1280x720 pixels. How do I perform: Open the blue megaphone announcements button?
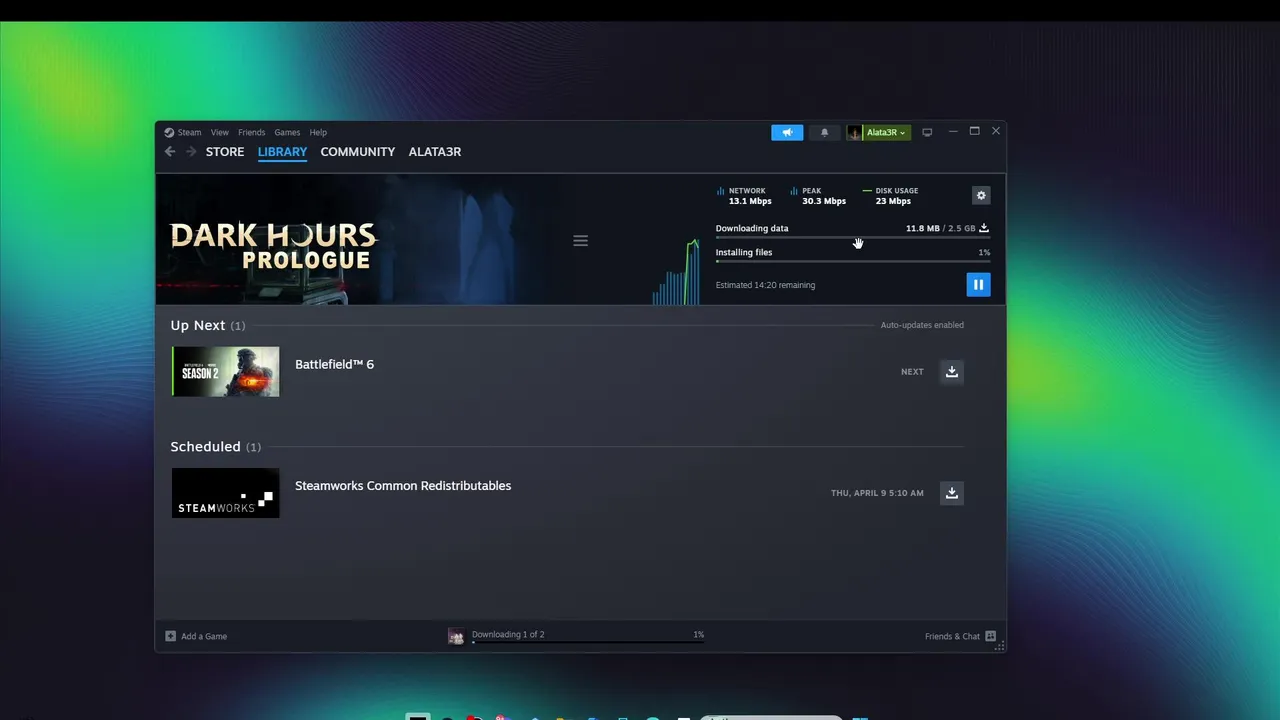[787, 132]
